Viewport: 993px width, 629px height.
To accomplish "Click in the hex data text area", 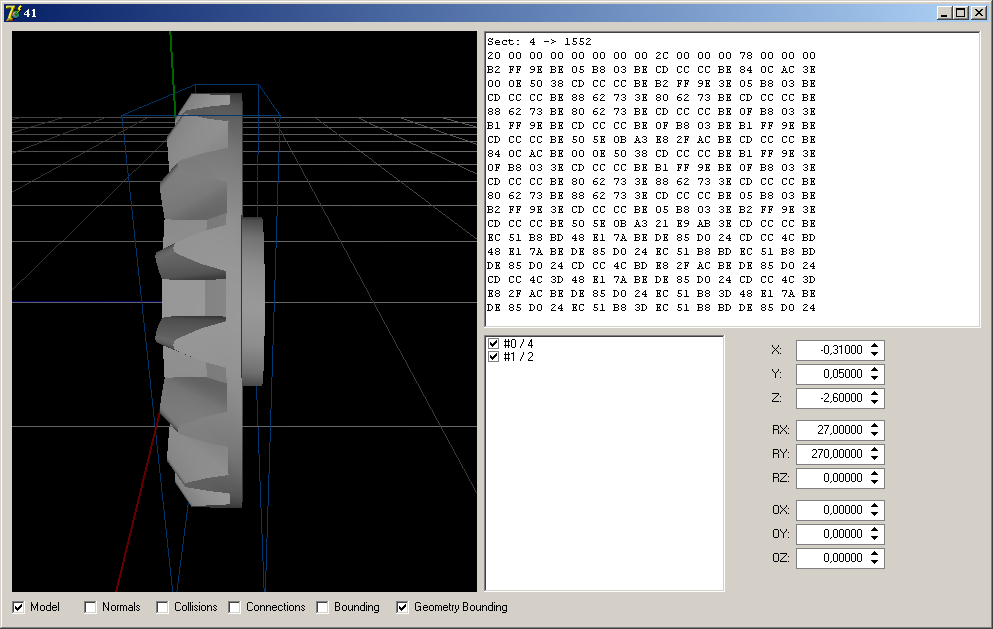I will [732, 180].
